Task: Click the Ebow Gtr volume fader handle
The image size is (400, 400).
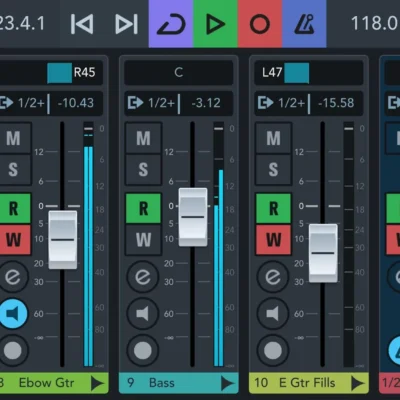Action: (x=63, y=240)
